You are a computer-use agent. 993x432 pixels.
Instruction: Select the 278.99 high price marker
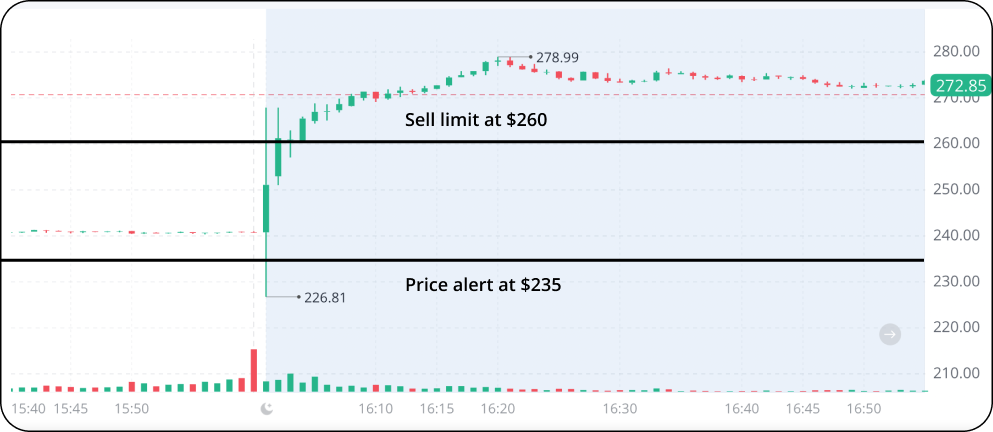pyautogui.click(x=556, y=58)
